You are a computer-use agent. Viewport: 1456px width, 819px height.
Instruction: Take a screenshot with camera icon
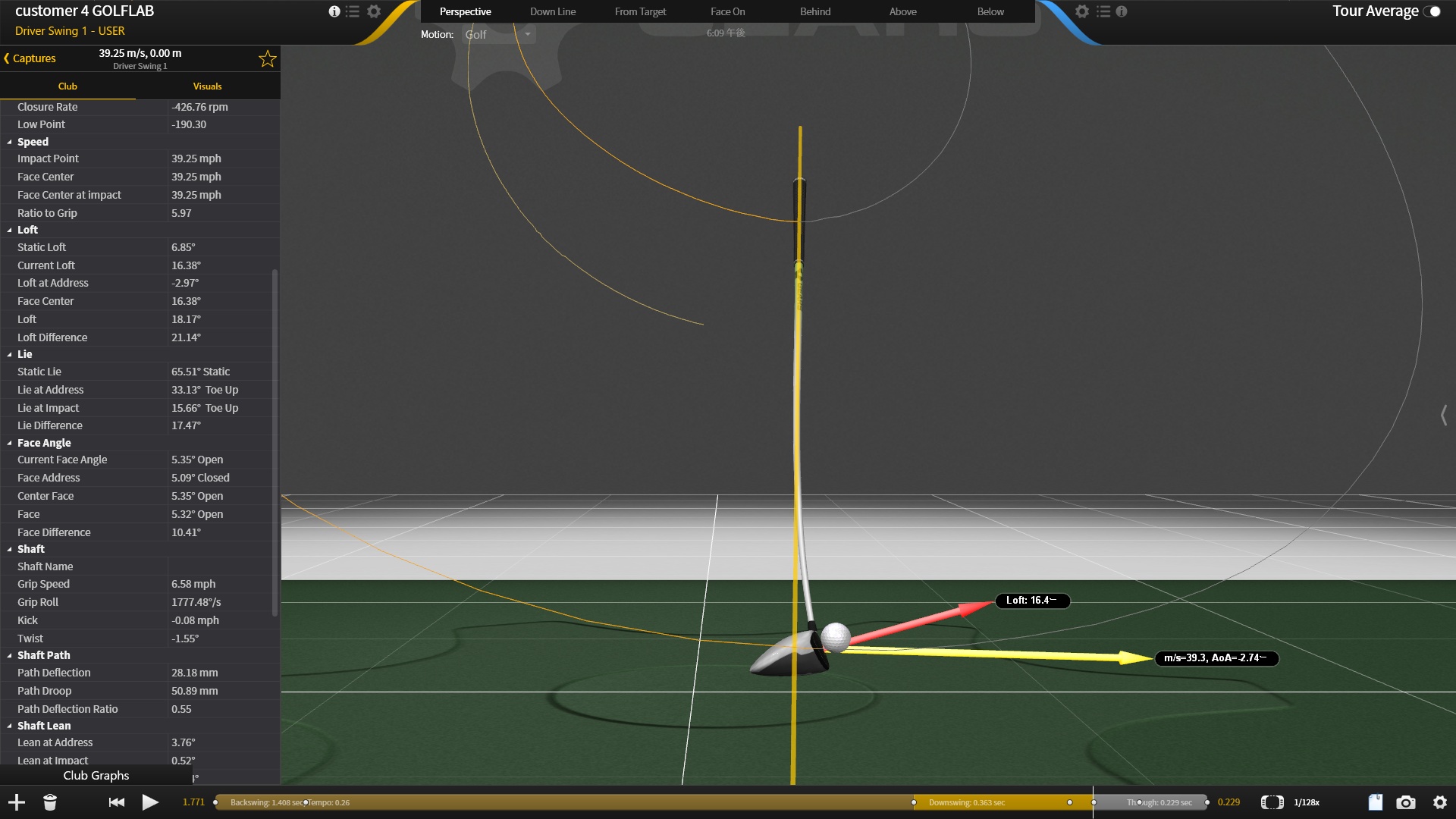(1406, 802)
